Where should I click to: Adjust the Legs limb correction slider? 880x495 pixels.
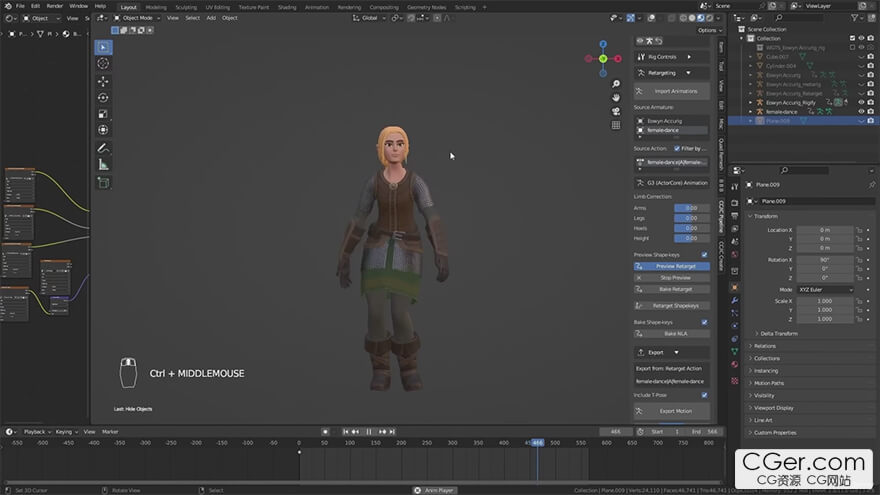(692, 218)
